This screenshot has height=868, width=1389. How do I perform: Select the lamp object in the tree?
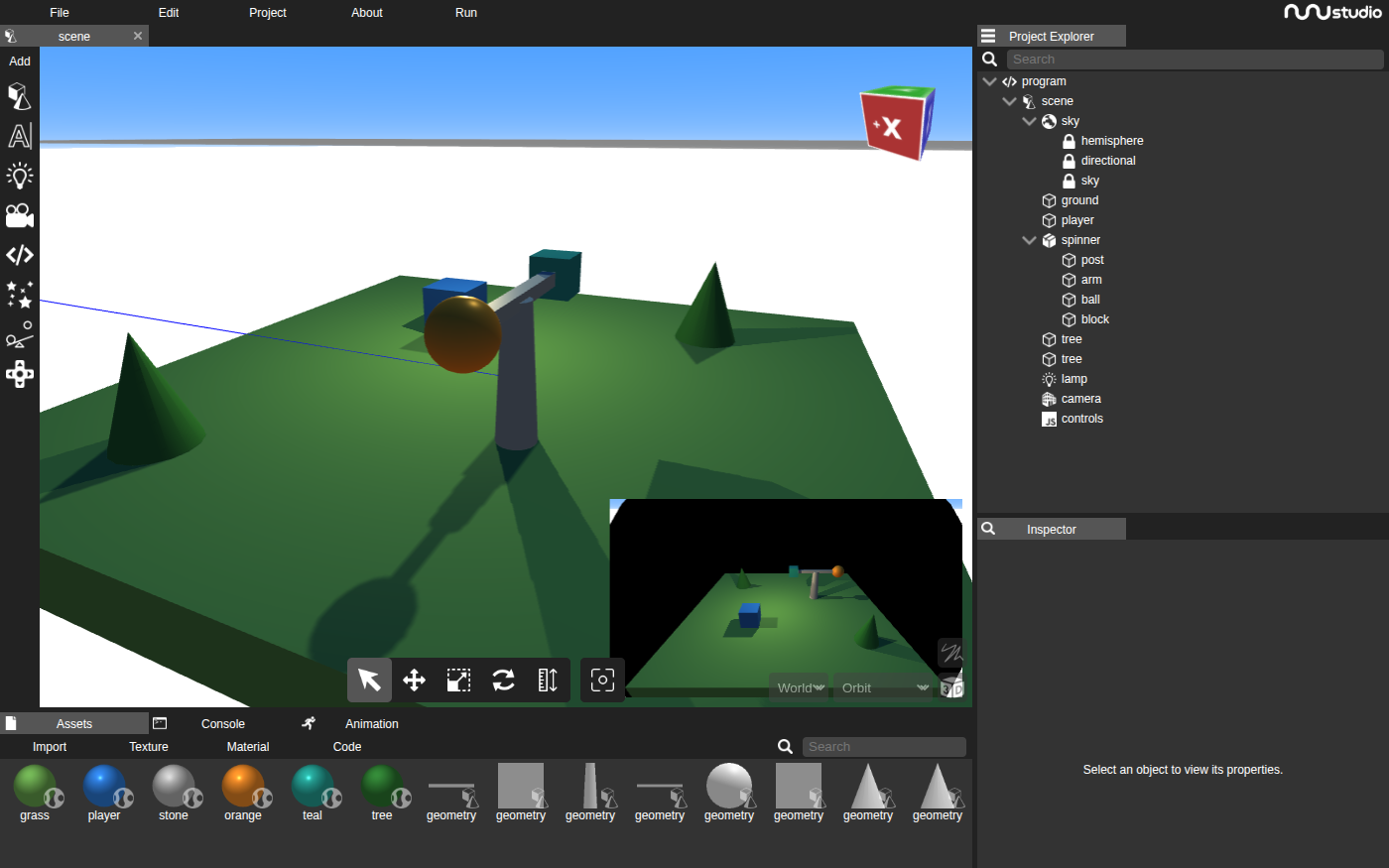(1073, 379)
